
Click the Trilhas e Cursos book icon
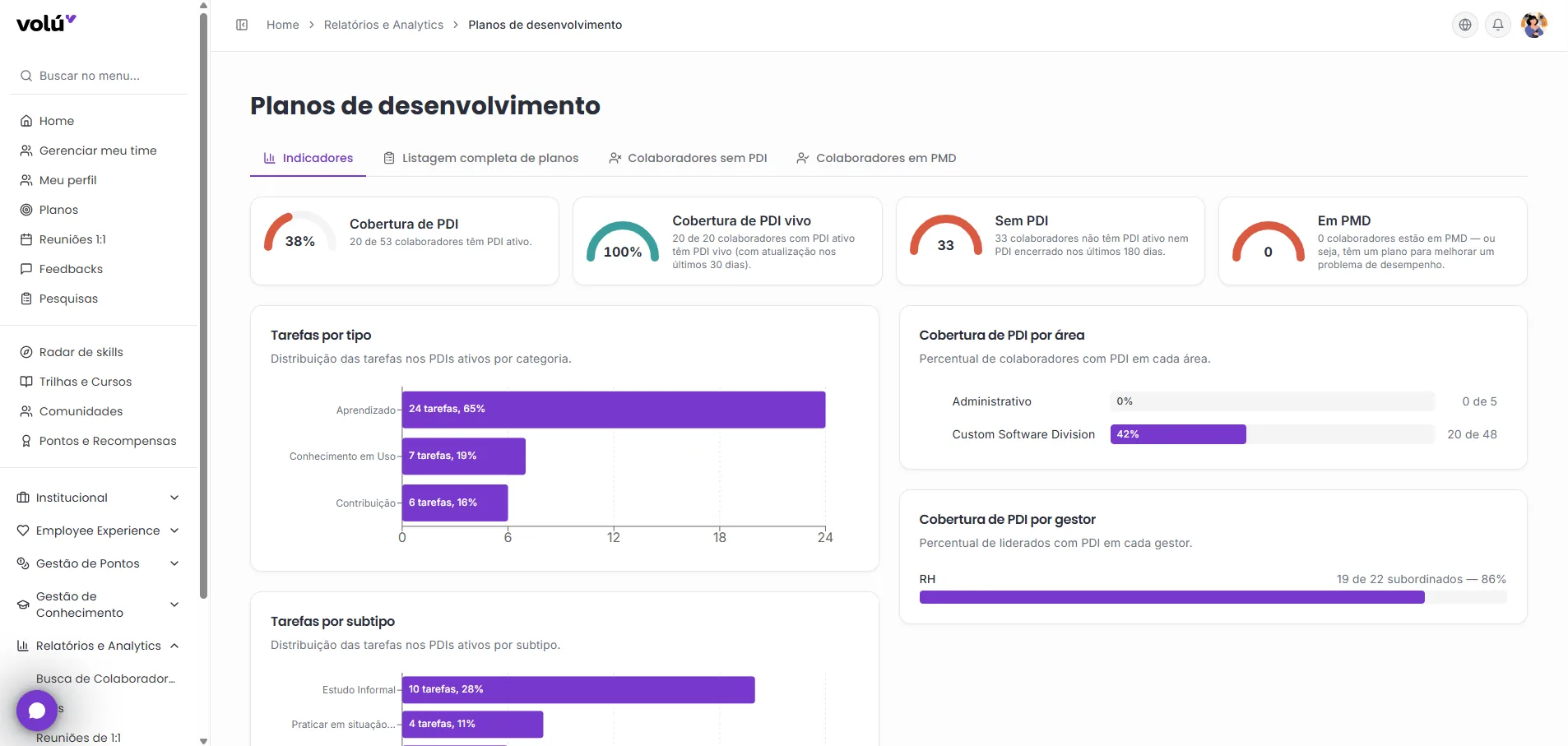point(26,382)
